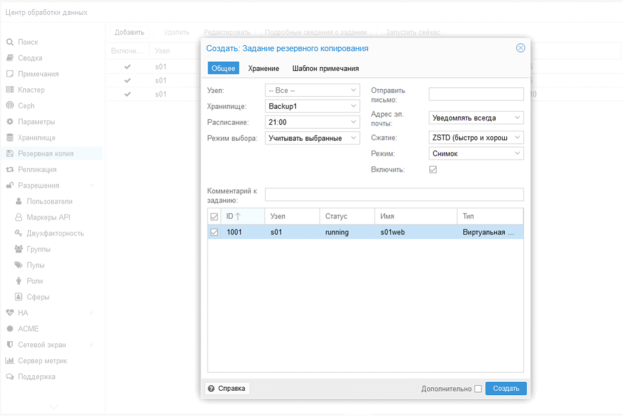
Task: Expand the Сжатие ZSTD dropdown
Action: pyautogui.click(x=476, y=138)
